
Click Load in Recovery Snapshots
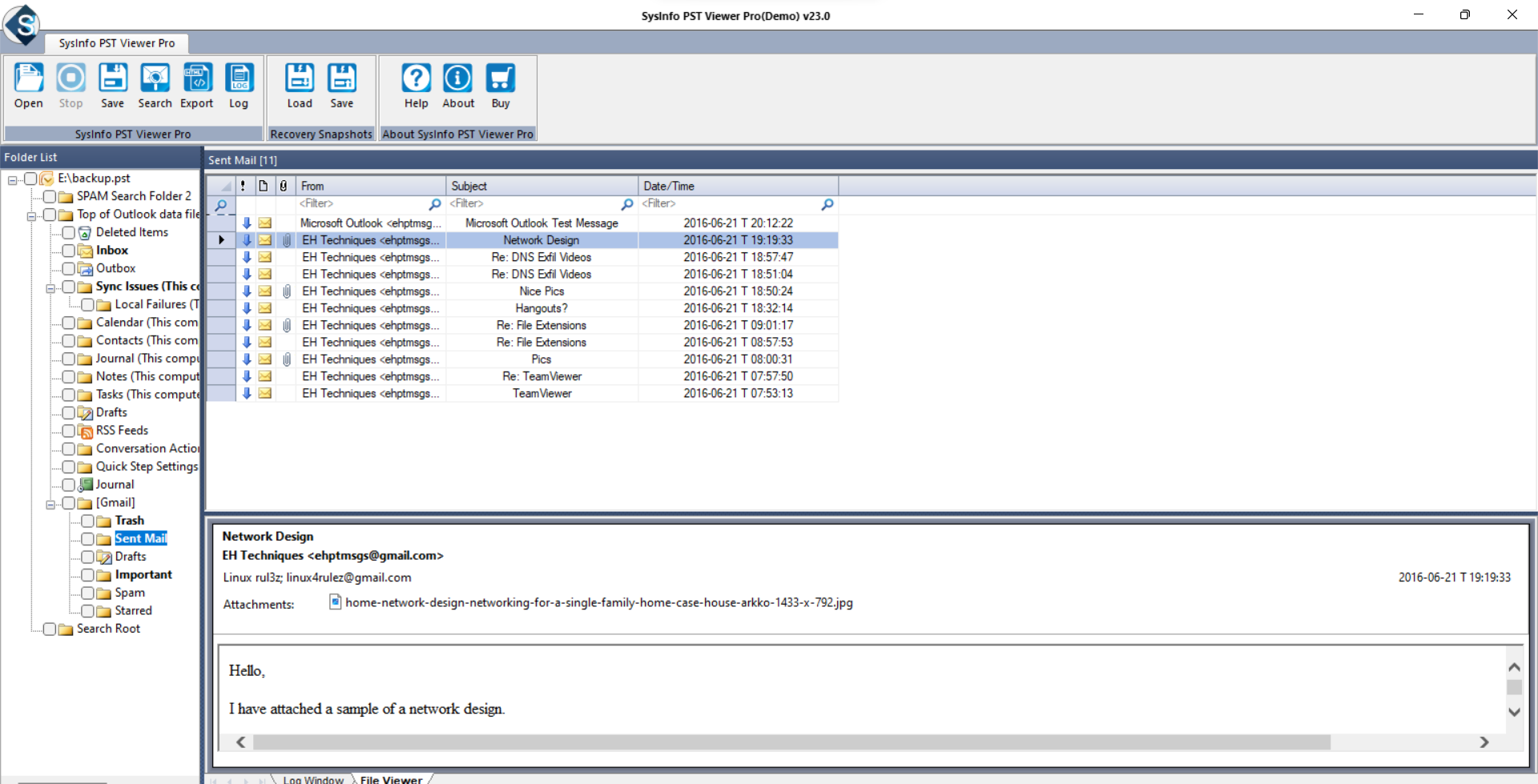click(x=300, y=78)
